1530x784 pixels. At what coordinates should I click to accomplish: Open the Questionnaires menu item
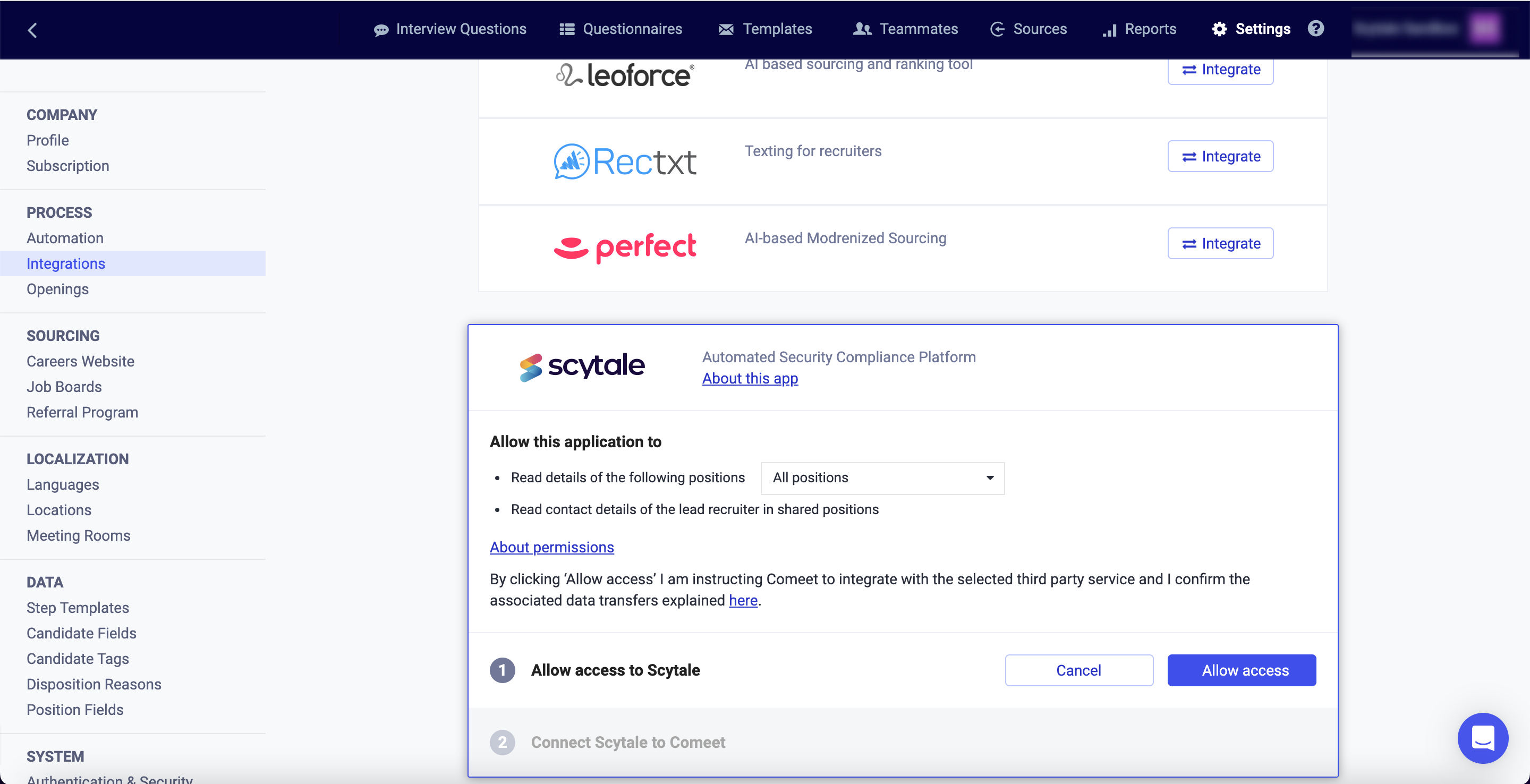(620, 29)
